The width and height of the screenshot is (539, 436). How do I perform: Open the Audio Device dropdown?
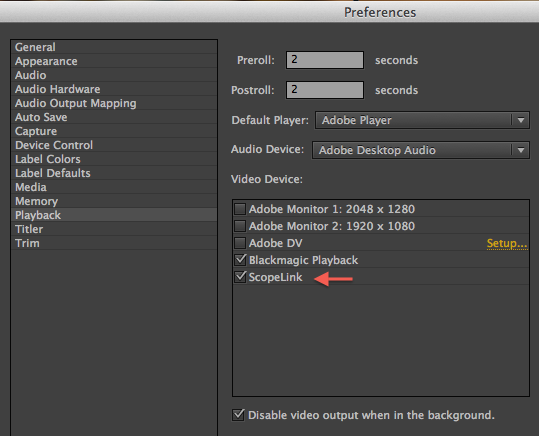[421, 150]
